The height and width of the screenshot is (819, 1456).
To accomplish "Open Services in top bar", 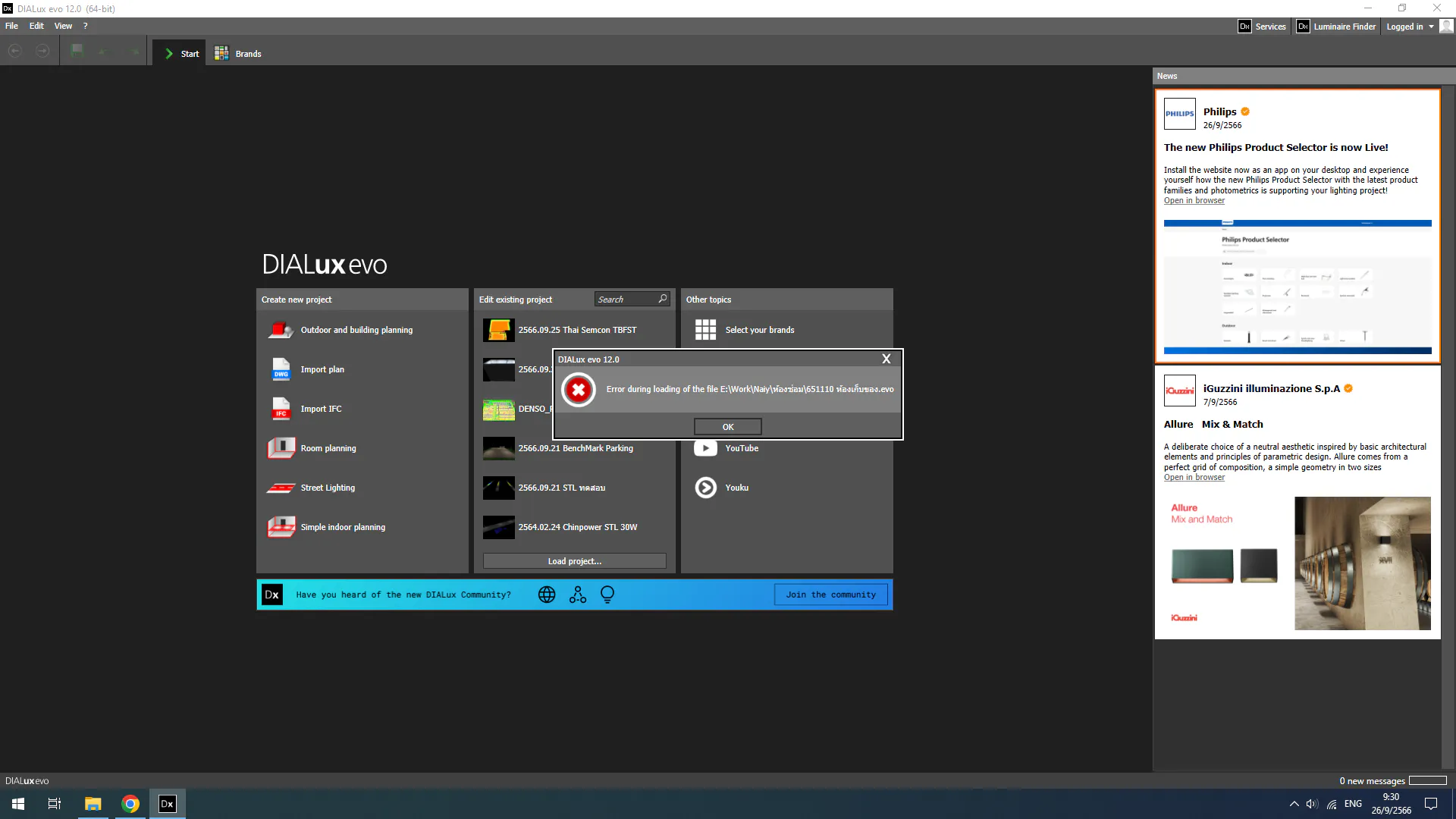I will tap(1262, 27).
